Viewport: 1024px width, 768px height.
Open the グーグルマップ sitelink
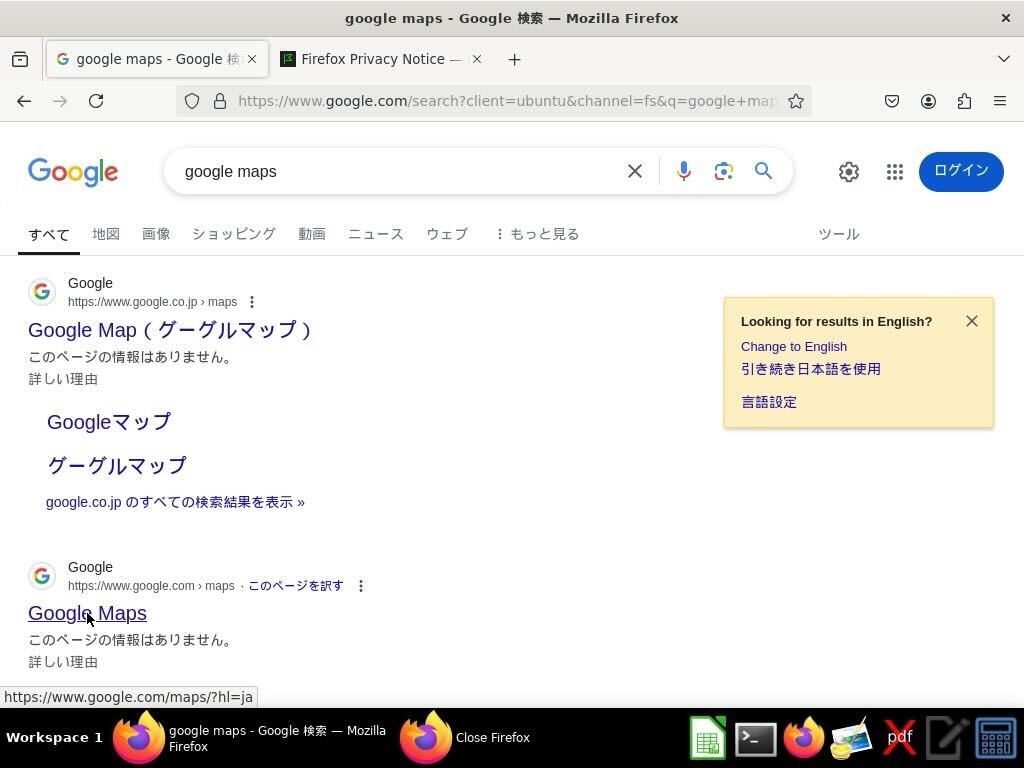[x=117, y=466]
